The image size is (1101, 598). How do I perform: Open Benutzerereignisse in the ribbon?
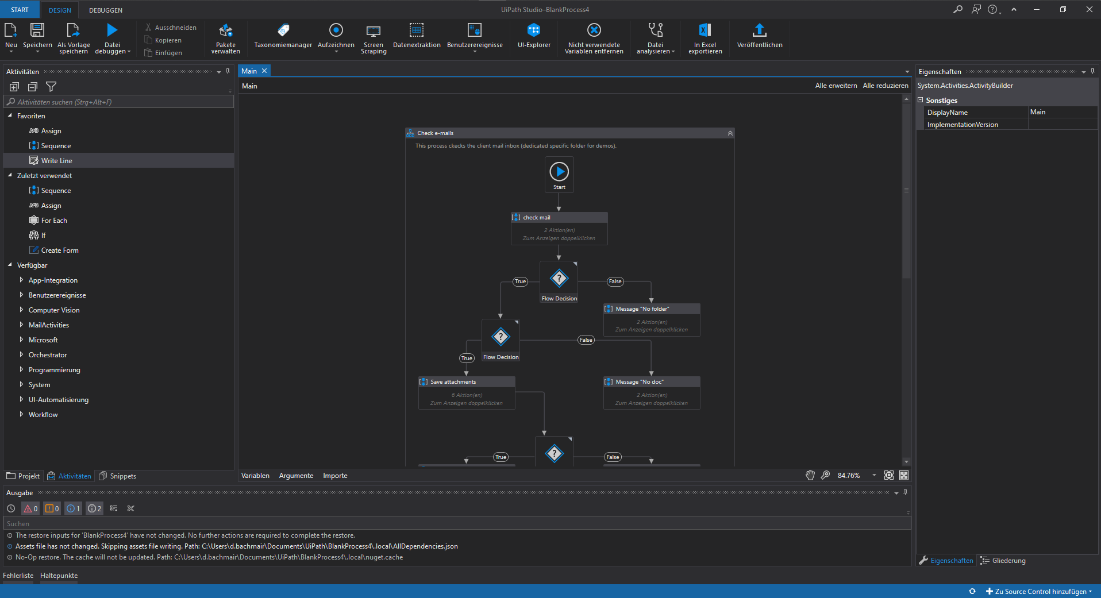coord(475,37)
